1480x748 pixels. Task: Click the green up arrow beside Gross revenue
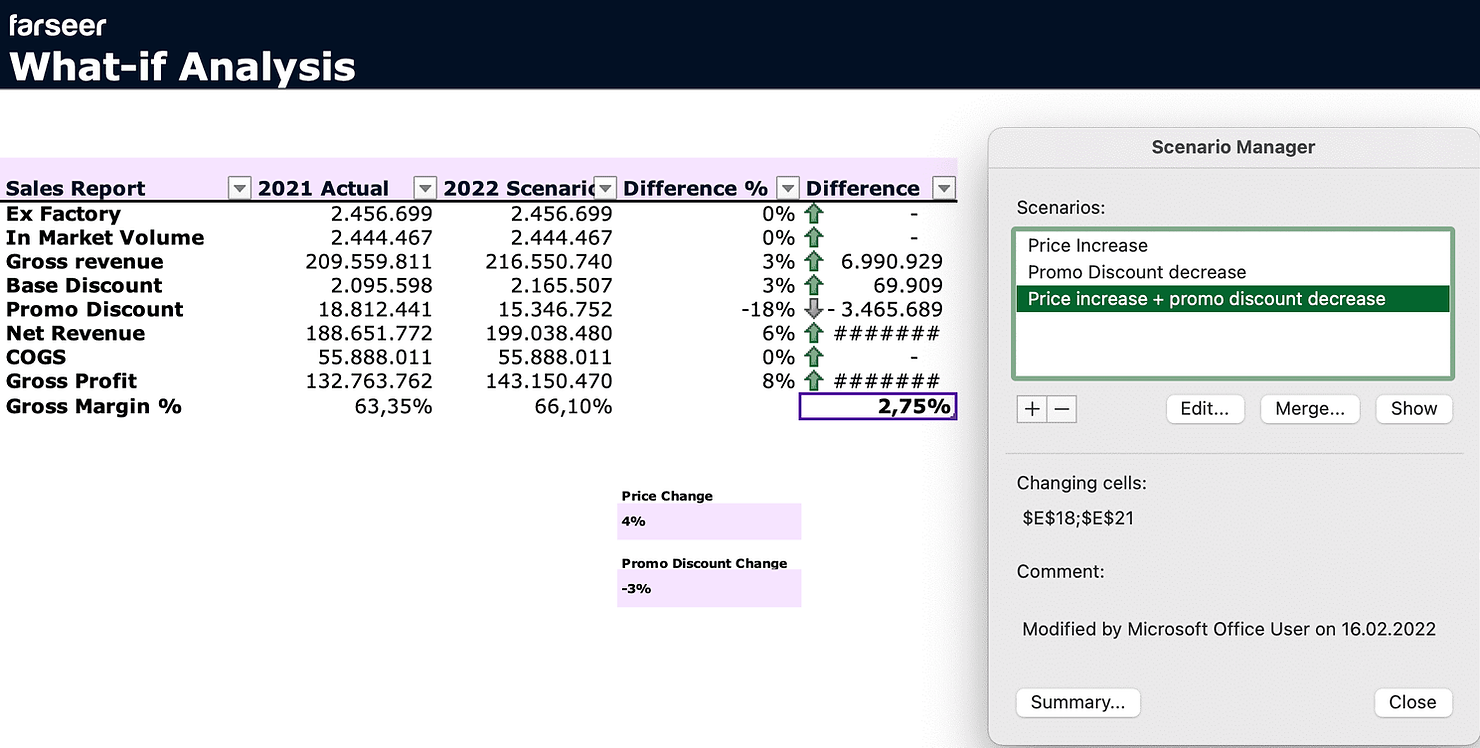815,261
